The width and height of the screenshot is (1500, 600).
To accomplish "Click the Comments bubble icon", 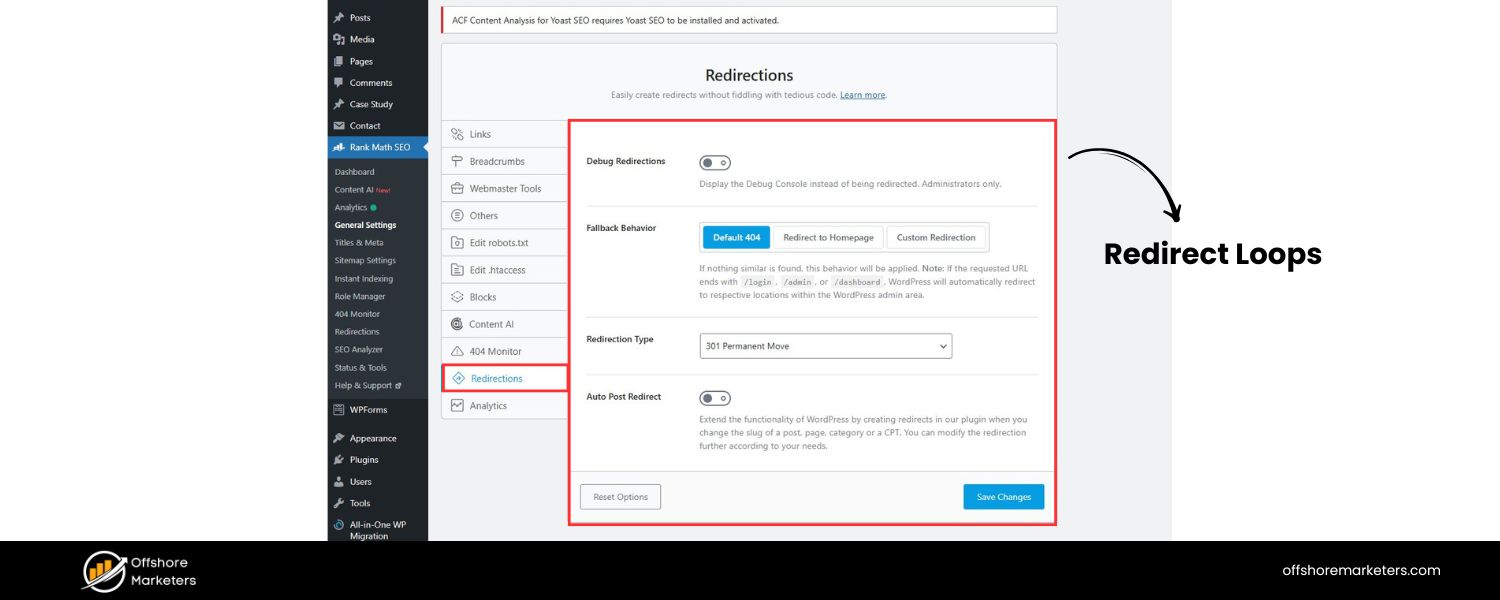I will (339, 83).
